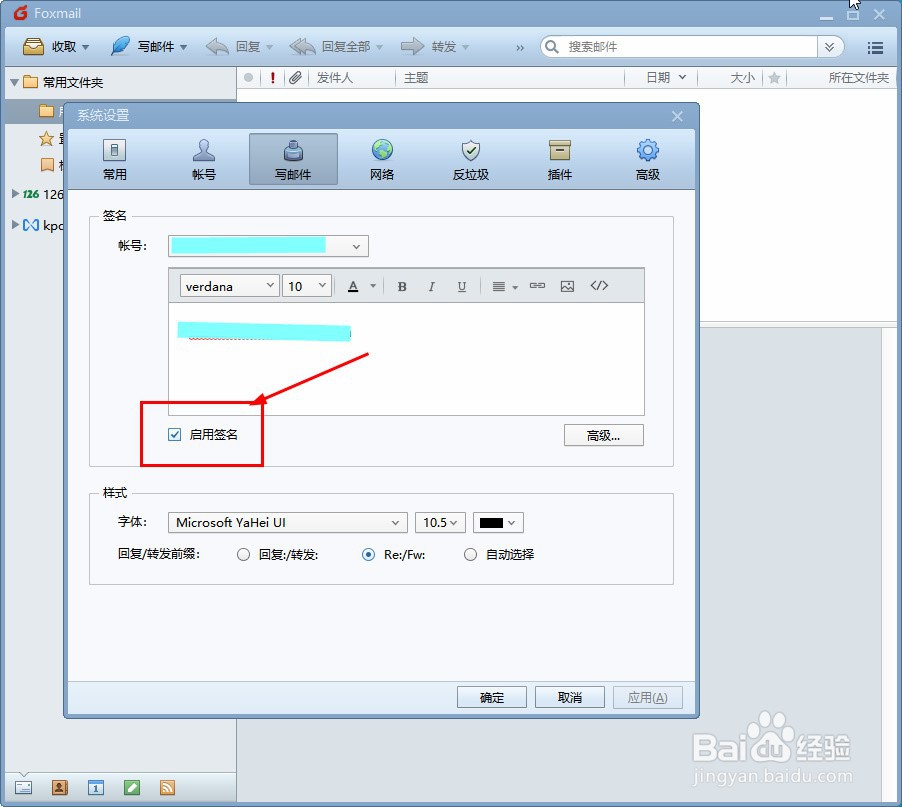Screen dimensions: 902x807
Task: Insert a hyperlink in the signature editor
Action: (536, 285)
